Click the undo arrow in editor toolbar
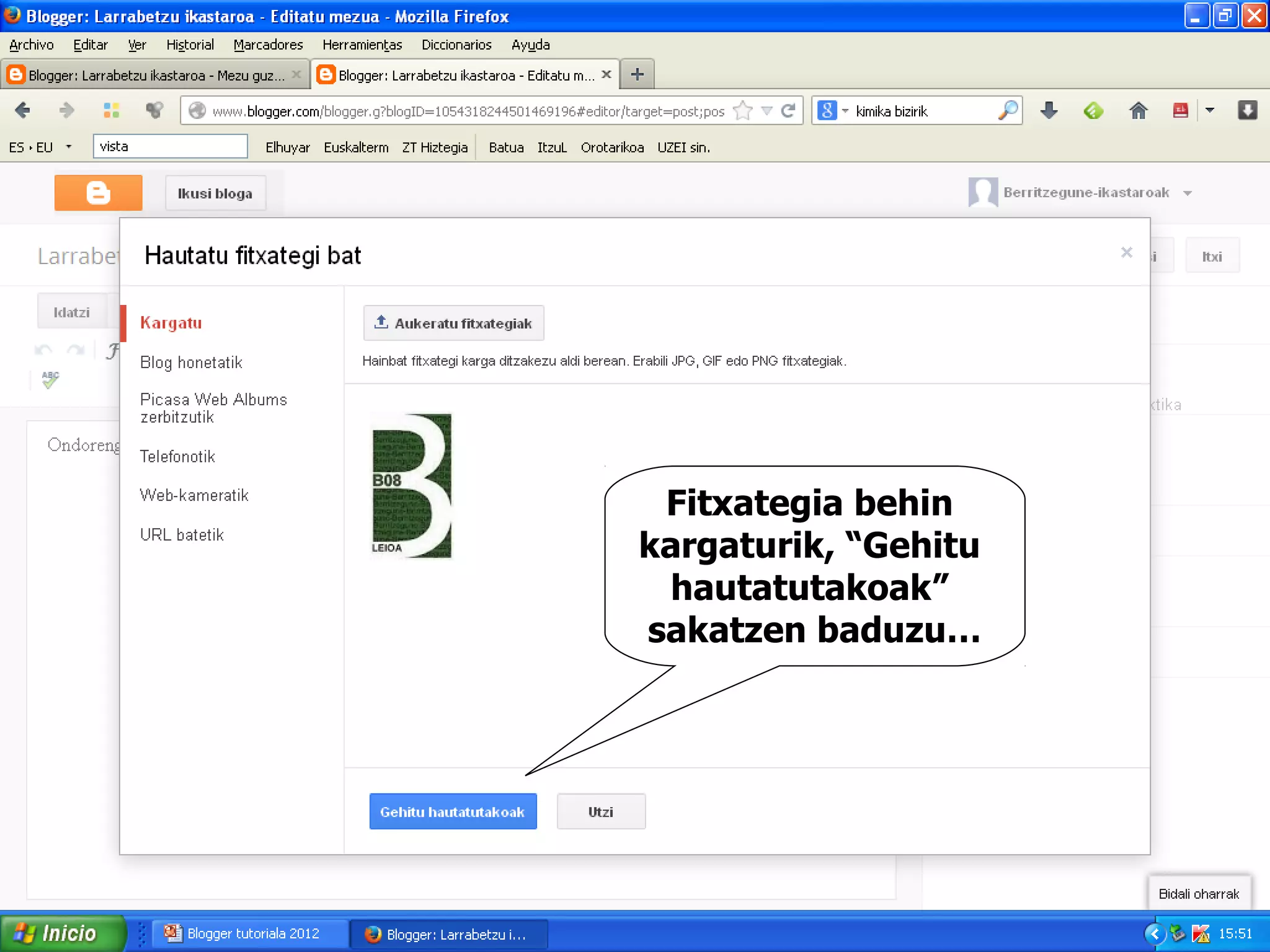 pyautogui.click(x=43, y=350)
